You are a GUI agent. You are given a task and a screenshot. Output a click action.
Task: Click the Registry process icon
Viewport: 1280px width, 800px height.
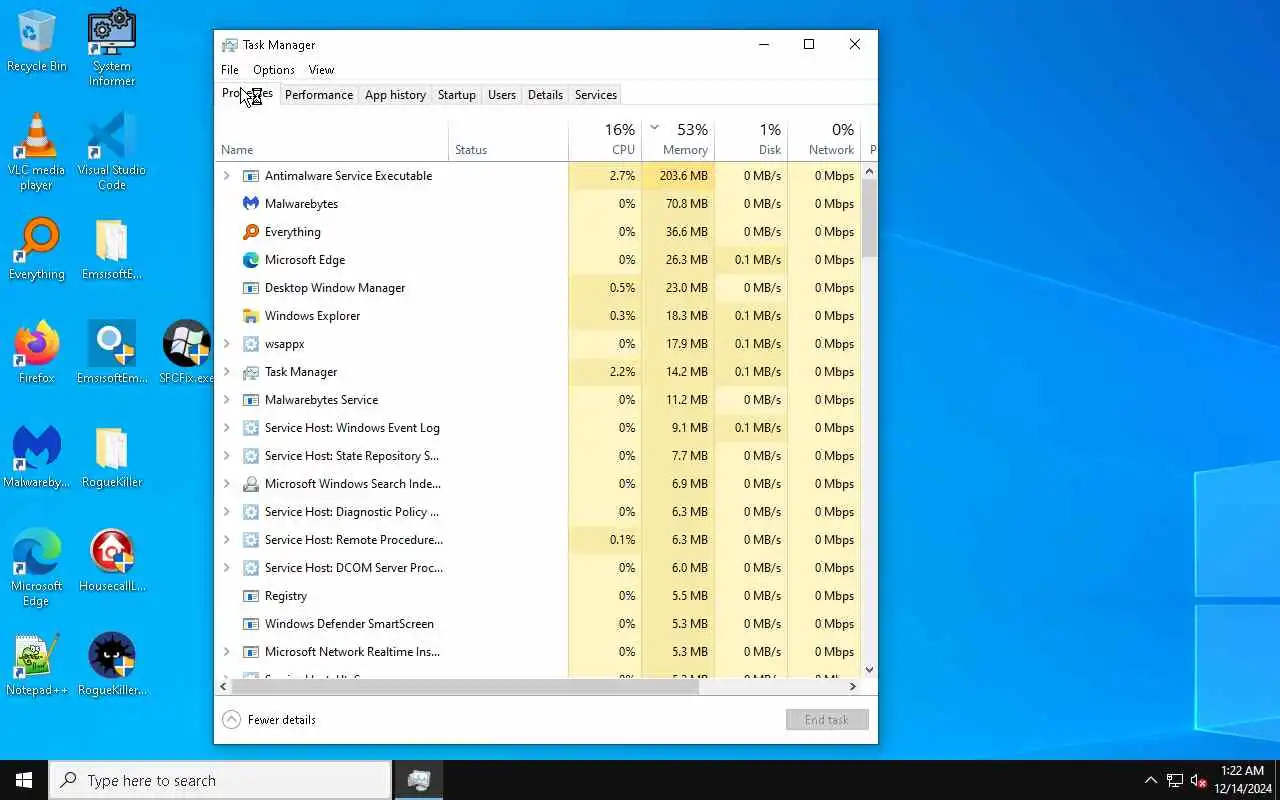tap(251, 595)
